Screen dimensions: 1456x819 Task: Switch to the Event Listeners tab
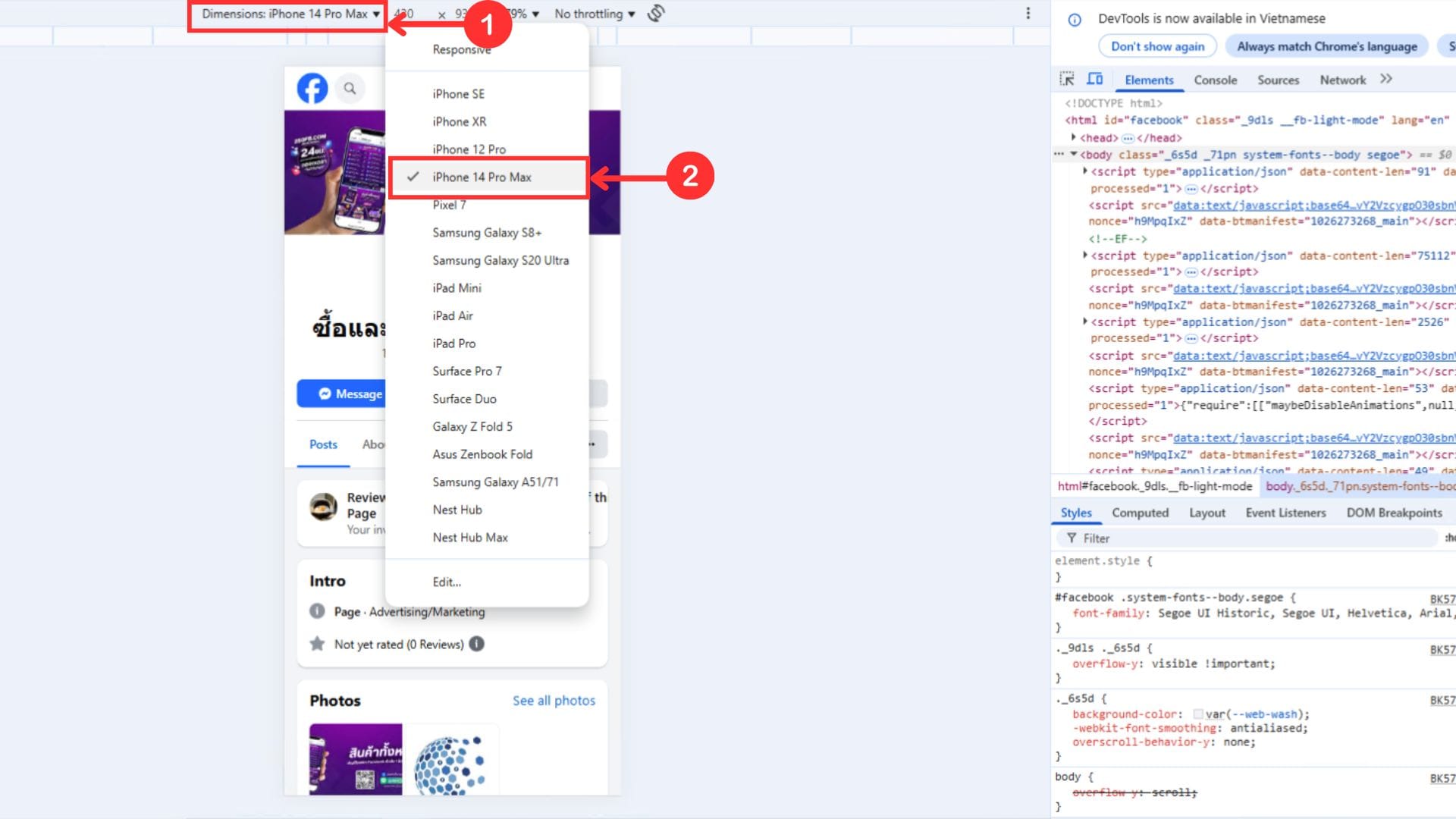coord(1285,513)
